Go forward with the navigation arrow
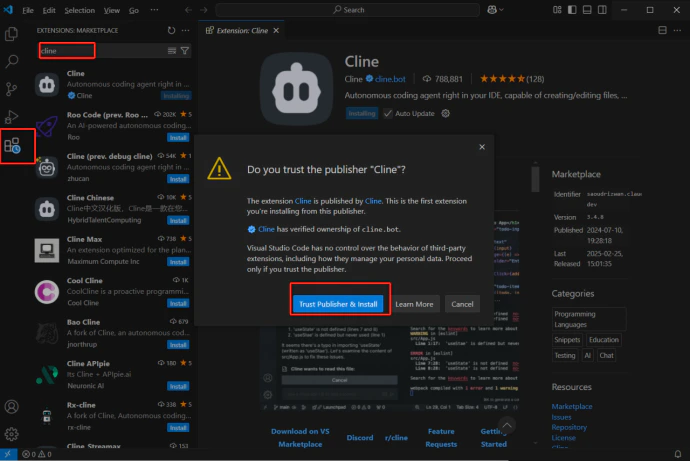 [x=203, y=10]
